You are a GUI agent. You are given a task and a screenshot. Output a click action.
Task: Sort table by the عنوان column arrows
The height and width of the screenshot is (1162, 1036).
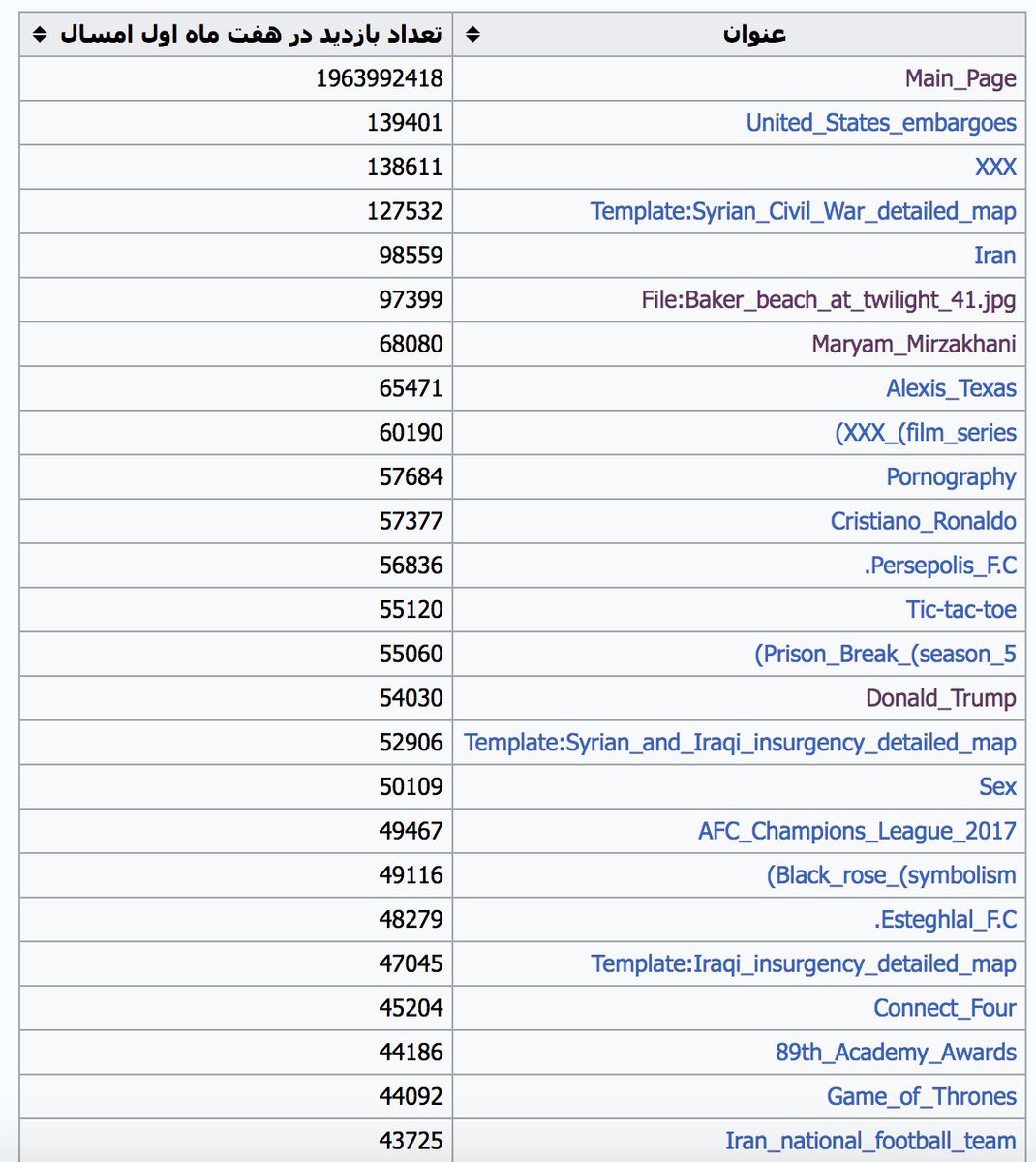[x=472, y=35]
